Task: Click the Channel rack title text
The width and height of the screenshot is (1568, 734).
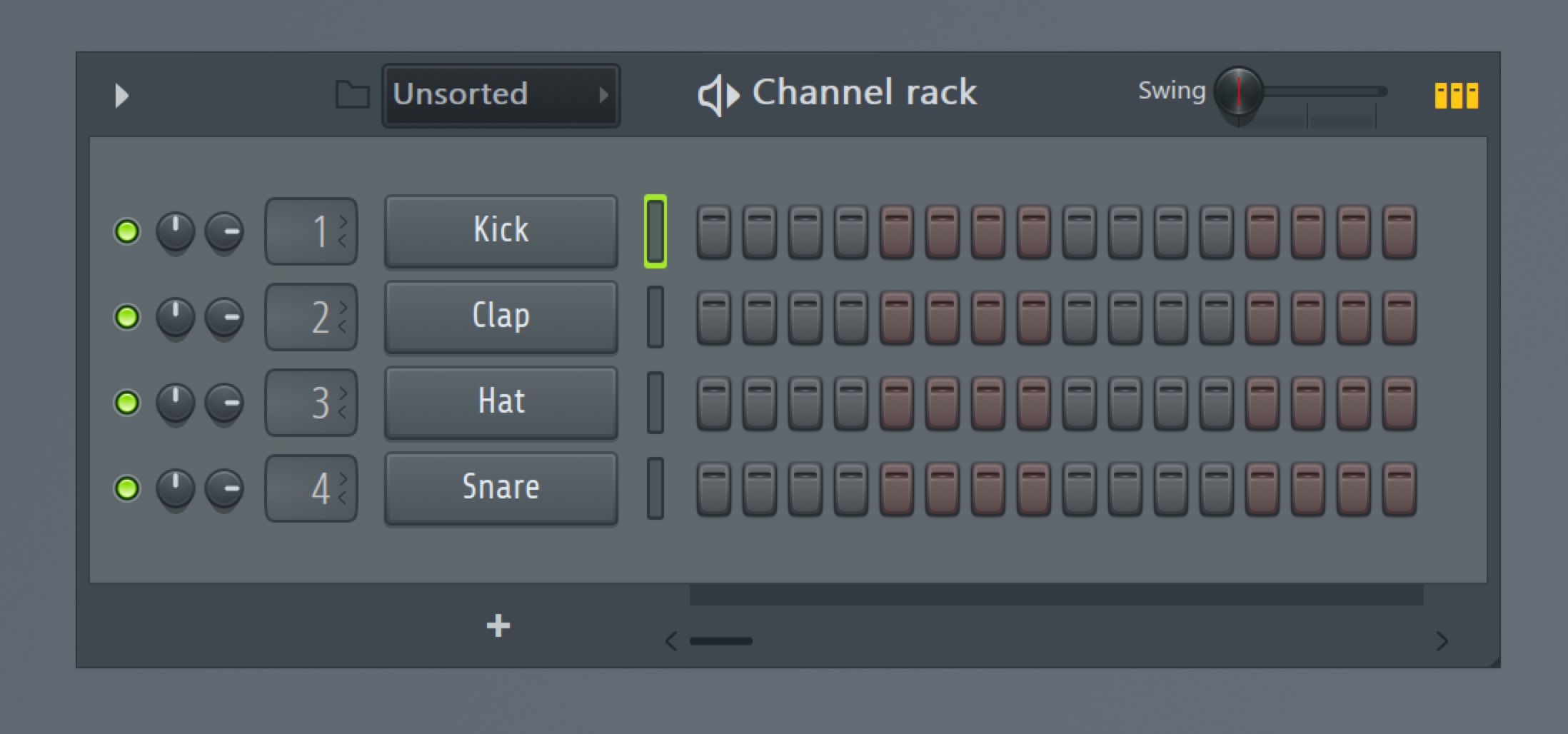Action: (x=865, y=92)
